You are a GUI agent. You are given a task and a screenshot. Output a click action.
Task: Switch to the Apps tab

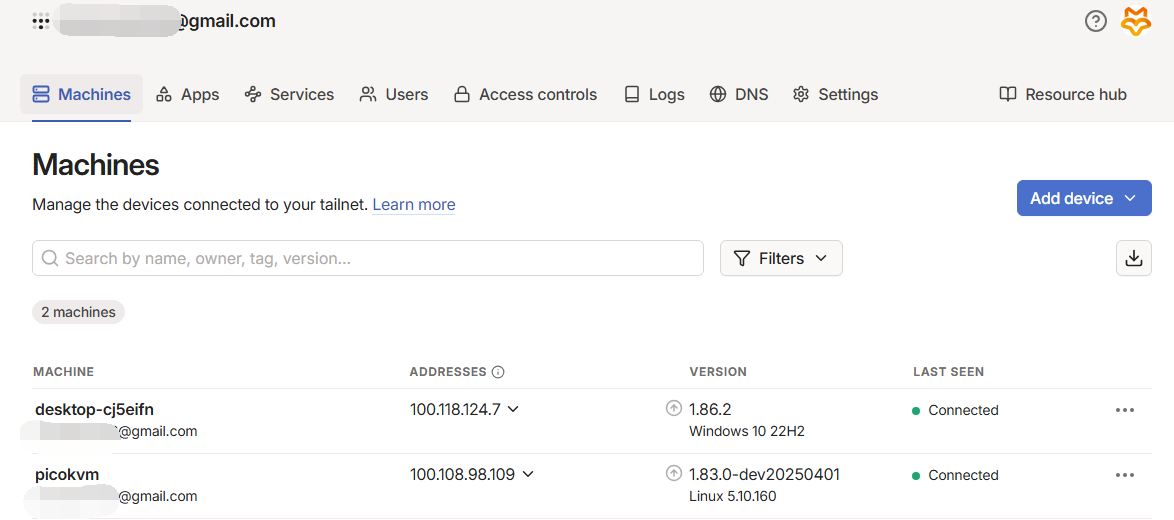pos(188,94)
